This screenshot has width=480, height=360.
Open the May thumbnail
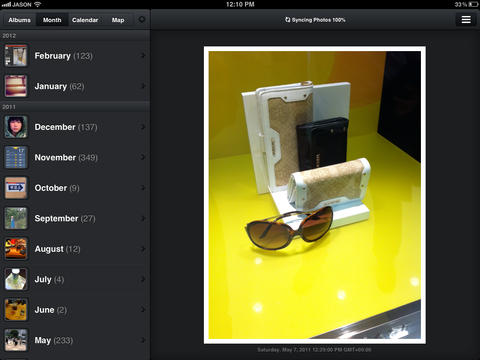click(16, 340)
